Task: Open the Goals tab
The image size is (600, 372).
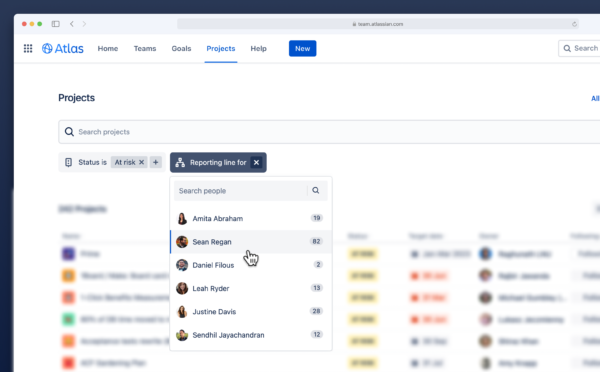Action: click(181, 49)
